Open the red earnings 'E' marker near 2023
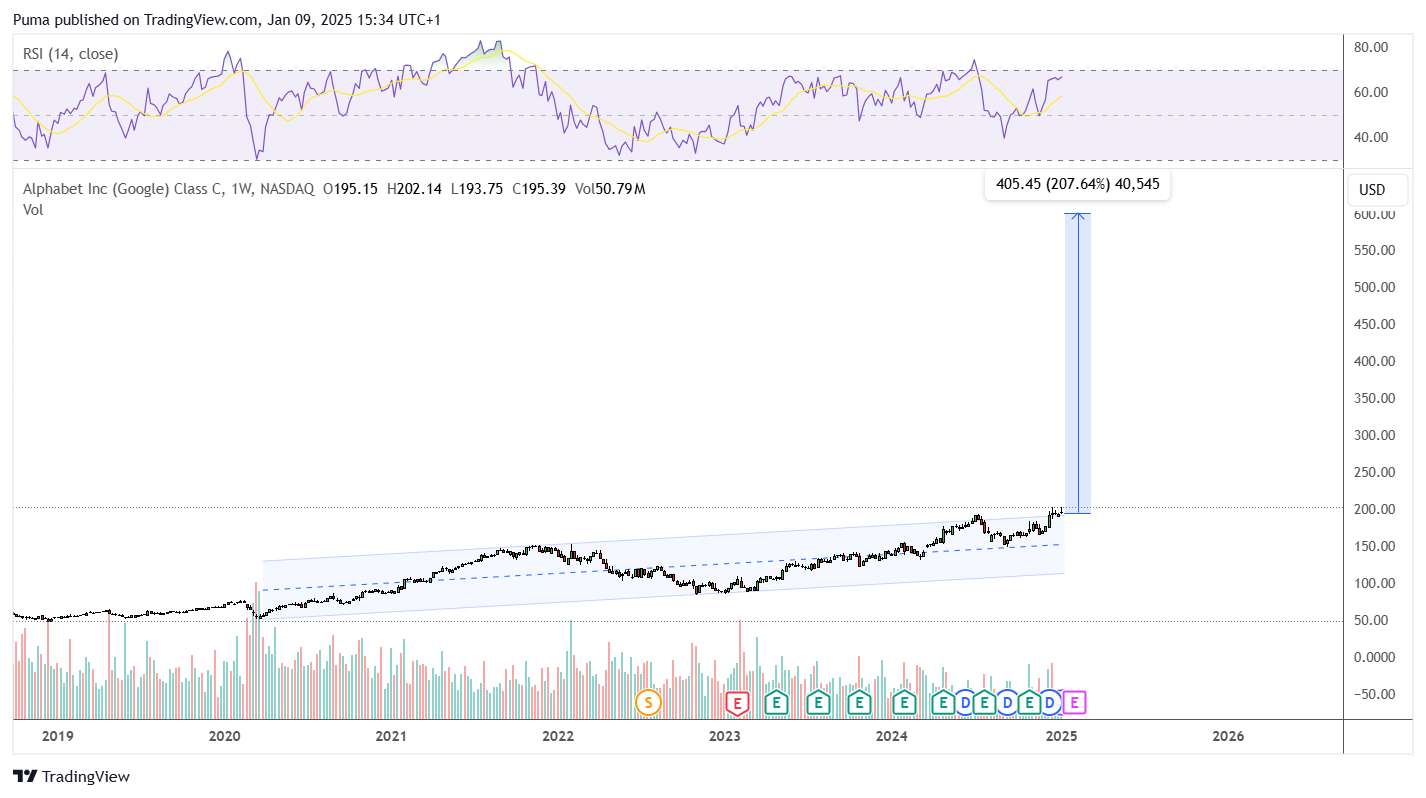1426x798 pixels. pos(737,703)
